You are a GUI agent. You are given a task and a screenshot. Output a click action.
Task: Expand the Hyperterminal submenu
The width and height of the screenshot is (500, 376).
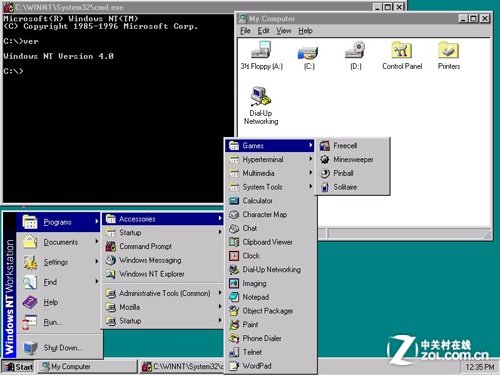[270, 159]
